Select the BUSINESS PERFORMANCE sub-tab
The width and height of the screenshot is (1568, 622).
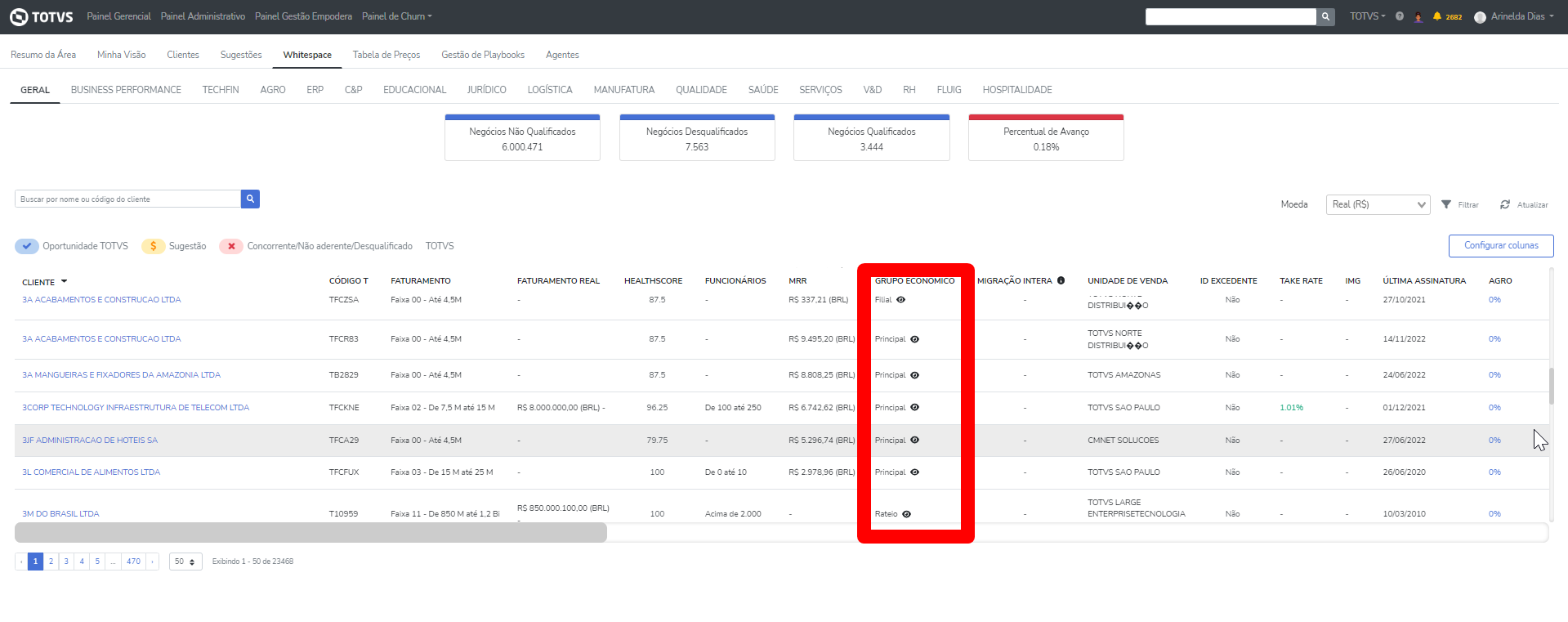126,90
